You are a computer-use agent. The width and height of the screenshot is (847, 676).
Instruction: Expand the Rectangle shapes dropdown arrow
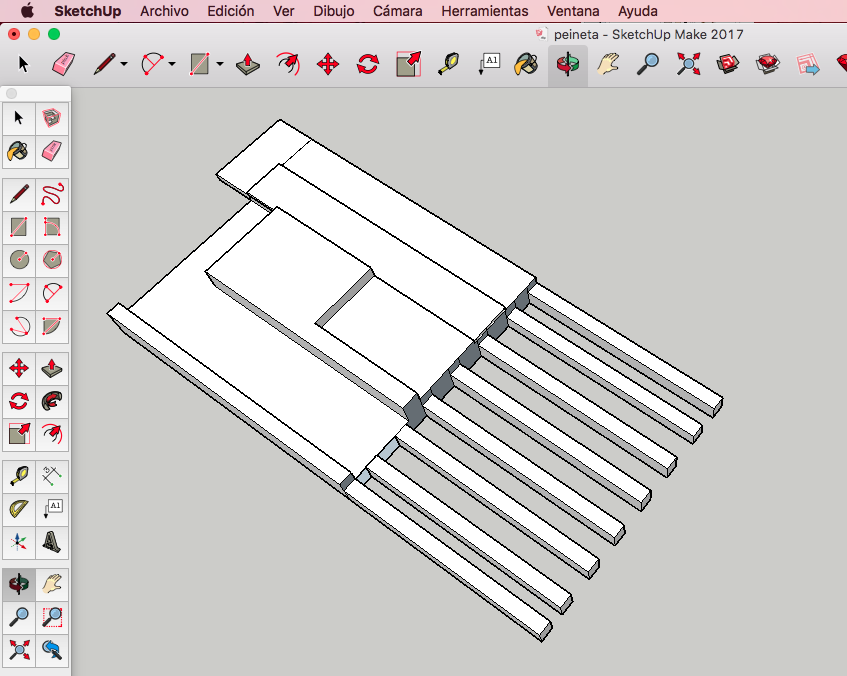(x=220, y=64)
